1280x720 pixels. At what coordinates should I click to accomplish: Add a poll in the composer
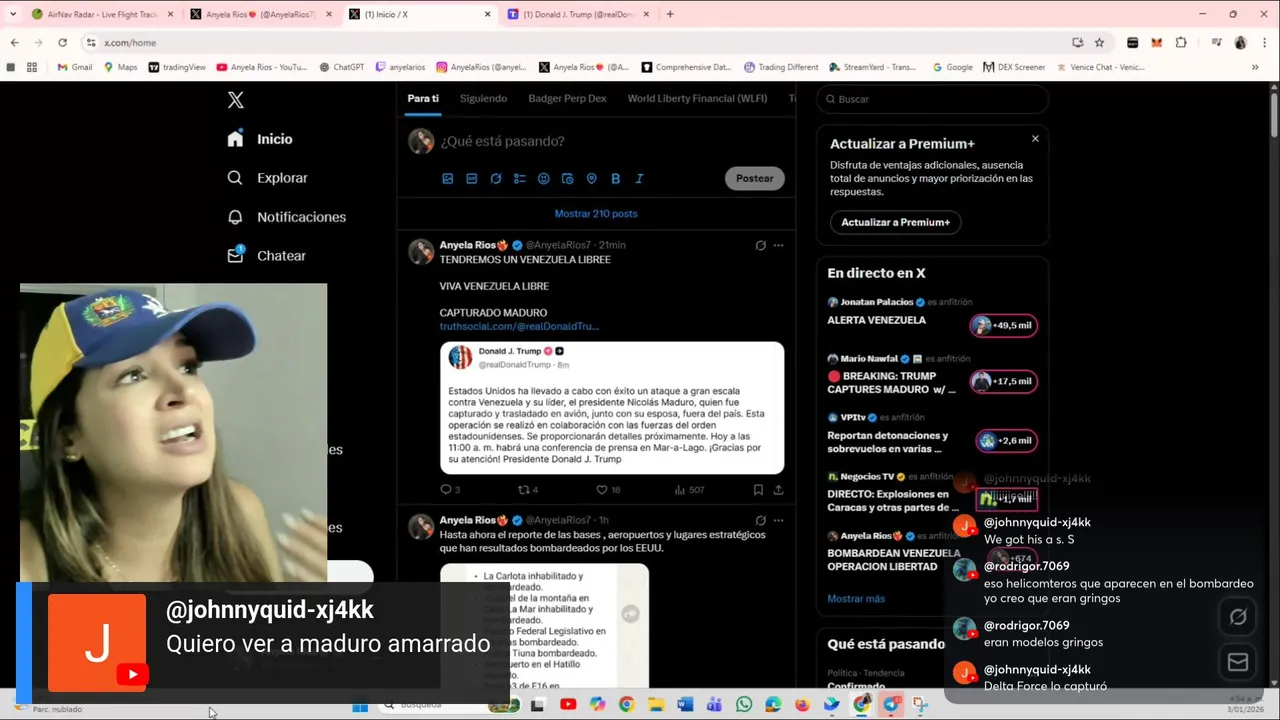tap(520, 178)
